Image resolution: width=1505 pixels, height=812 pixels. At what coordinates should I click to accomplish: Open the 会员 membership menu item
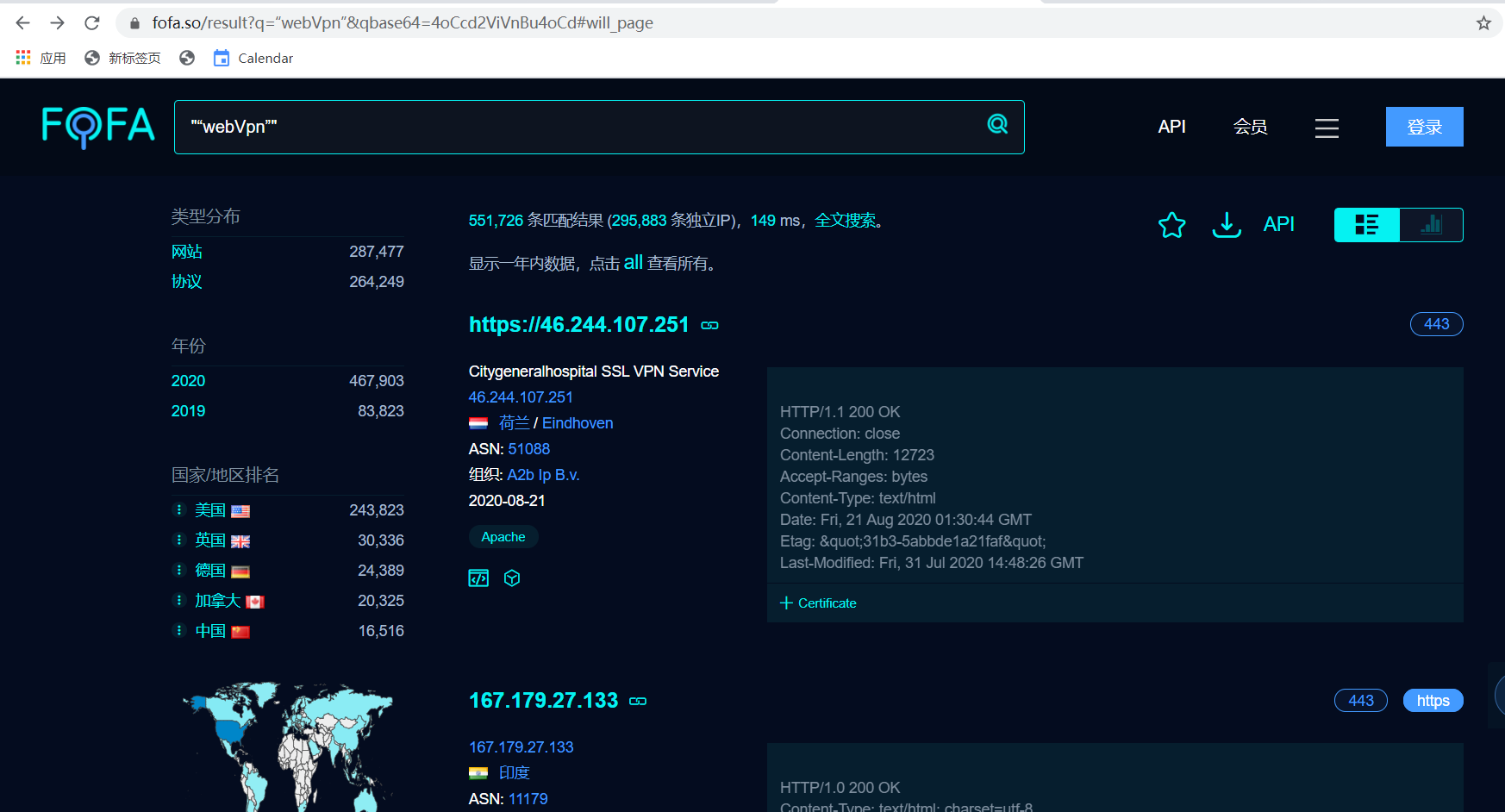[x=1250, y=127]
